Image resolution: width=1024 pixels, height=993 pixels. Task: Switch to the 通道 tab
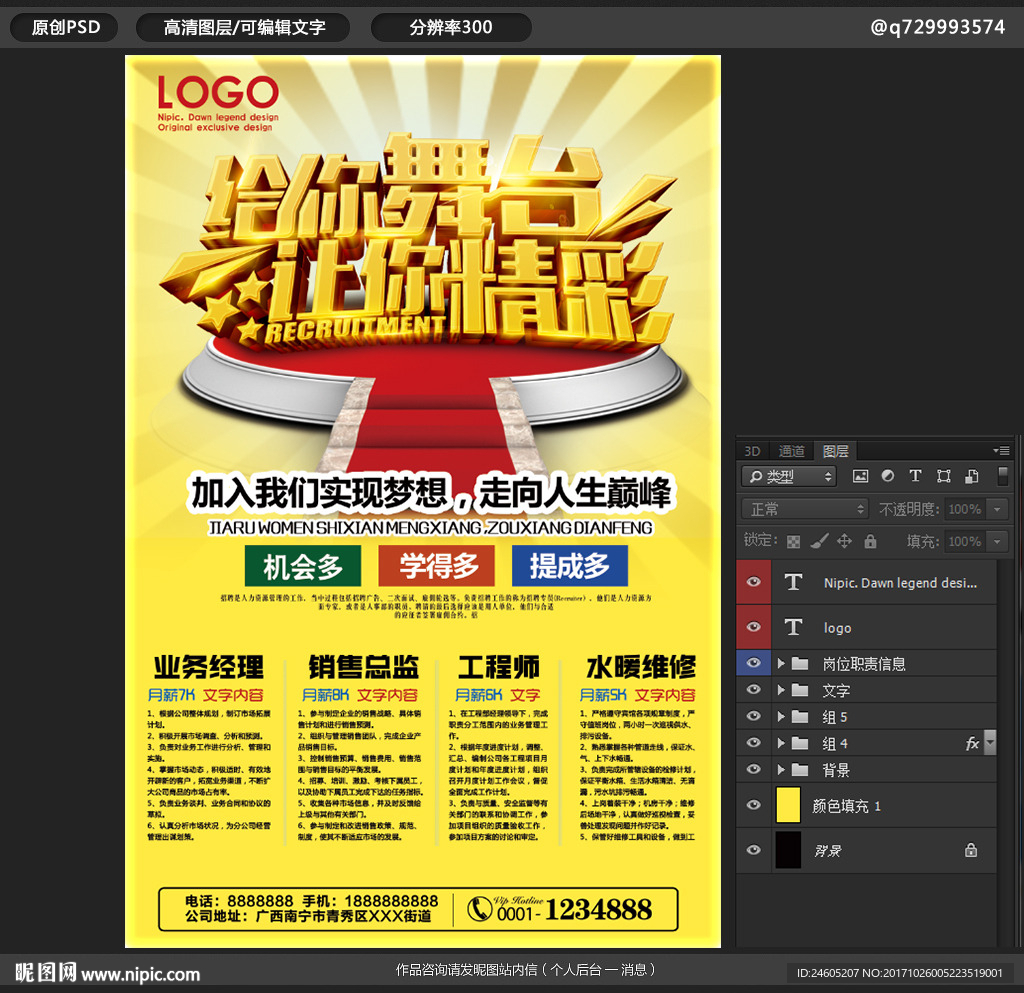point(792,451)
